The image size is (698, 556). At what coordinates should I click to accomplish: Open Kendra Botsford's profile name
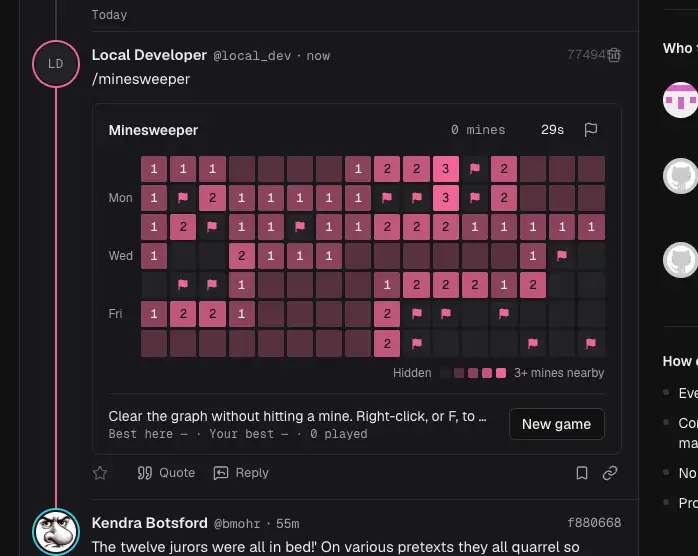(150, 523)
